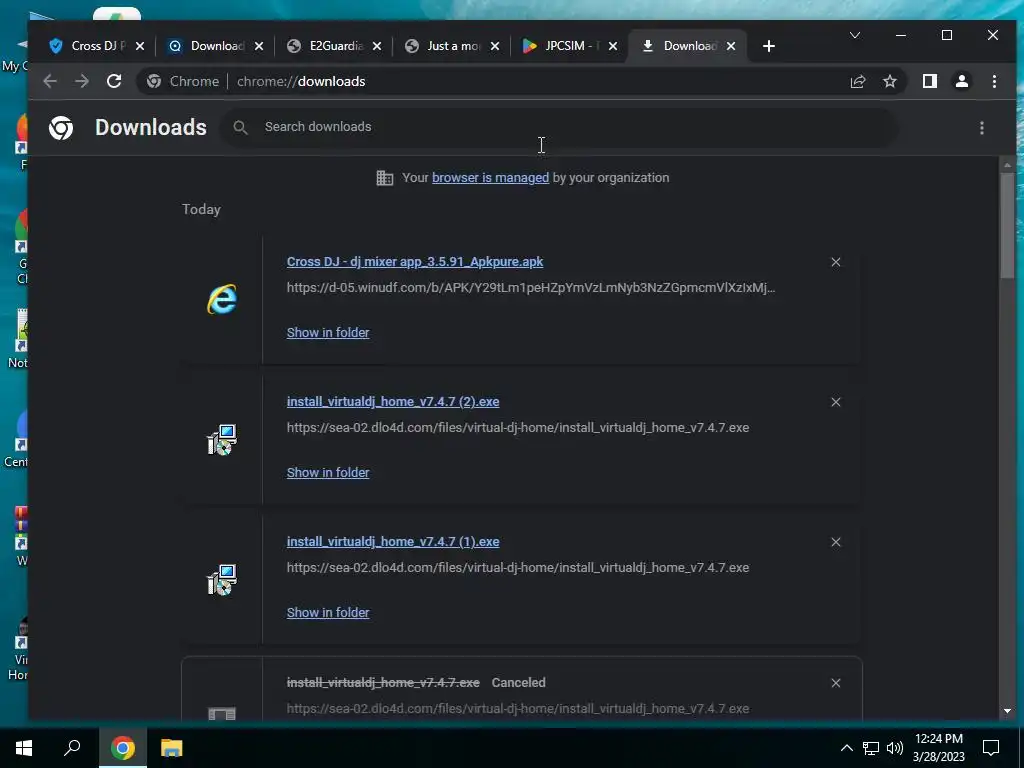Click installer icon of virtualdj (1).exe
This screenshot has width=1024, height=768.
[222, 580]
